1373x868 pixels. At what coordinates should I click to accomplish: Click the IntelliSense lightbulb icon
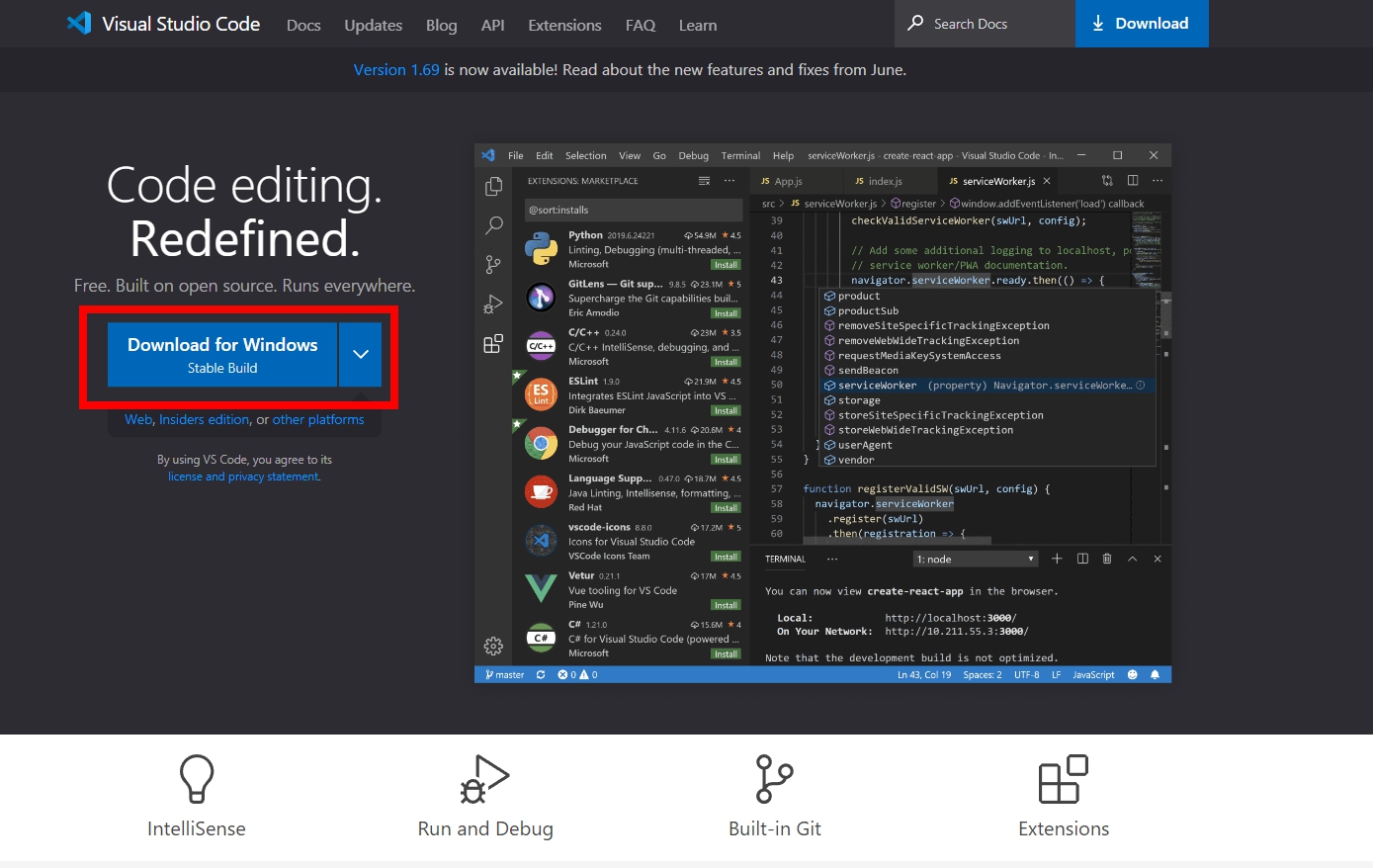[197, 779]
